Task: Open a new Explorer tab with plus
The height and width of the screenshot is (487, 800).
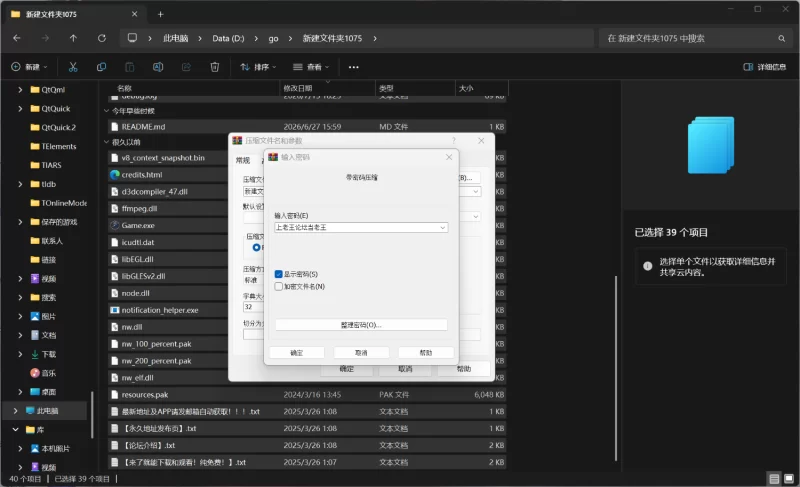Action: point(161,14)
